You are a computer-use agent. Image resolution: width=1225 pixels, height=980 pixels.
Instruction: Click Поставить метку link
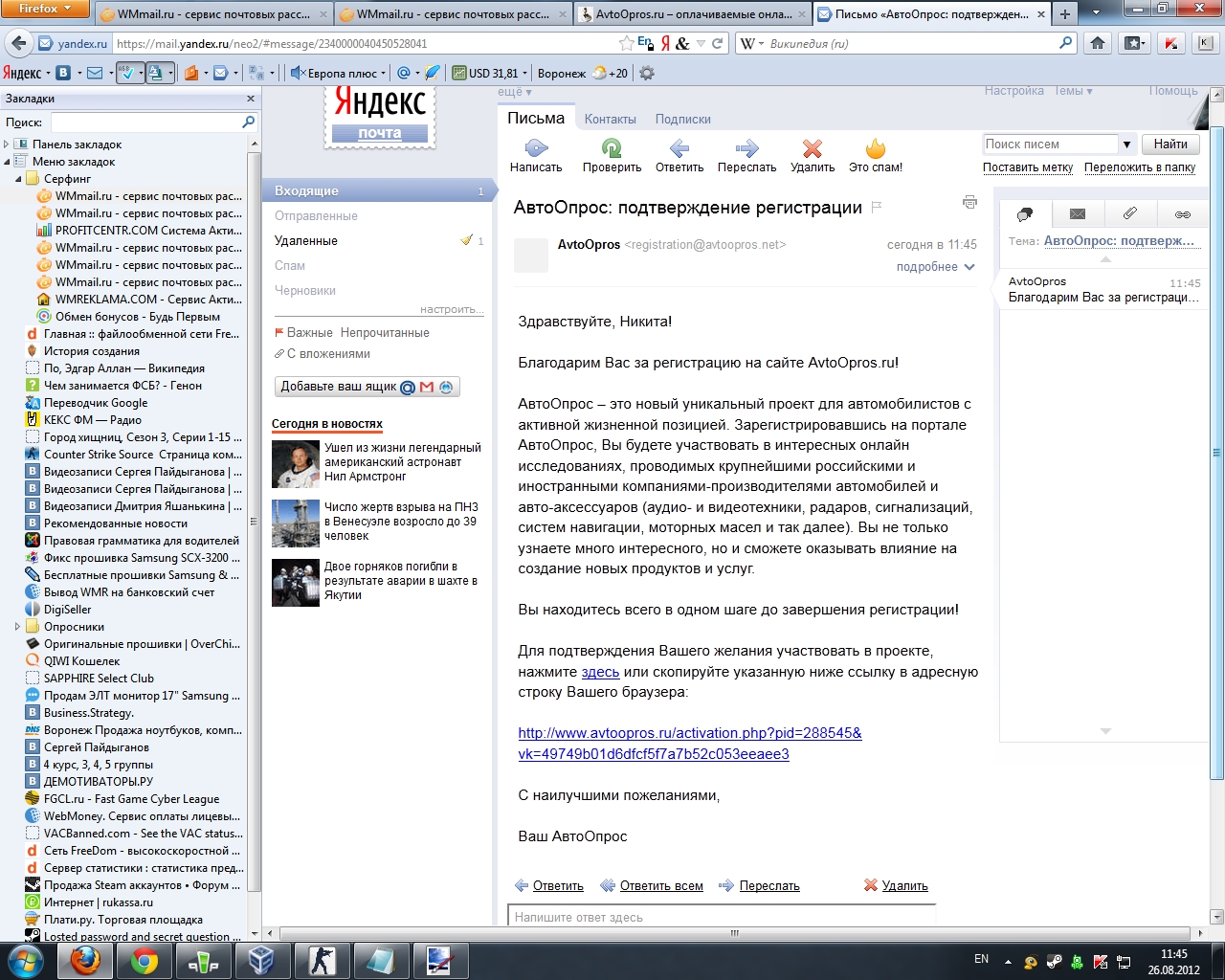click(x=1028, y=167)
